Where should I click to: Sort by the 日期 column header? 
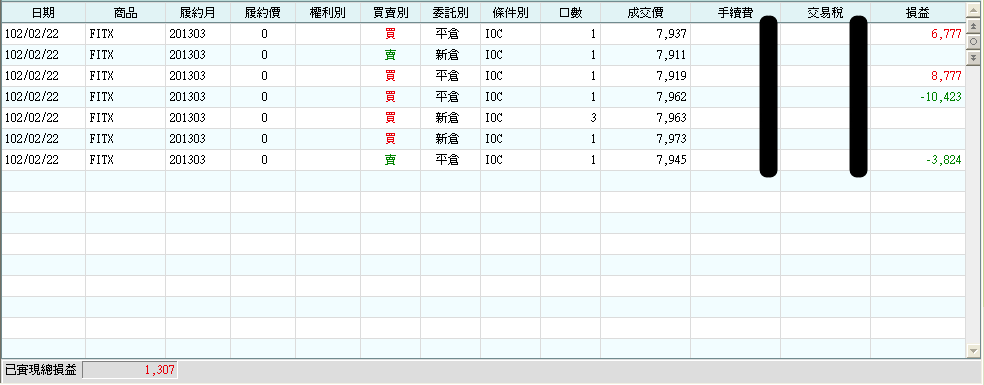coord(43,13)
